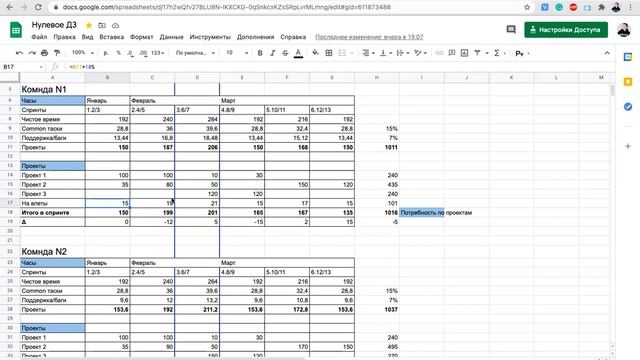The image size is (640, 360).
Task: Open the font size 10 dropdown
Action: 237,53
